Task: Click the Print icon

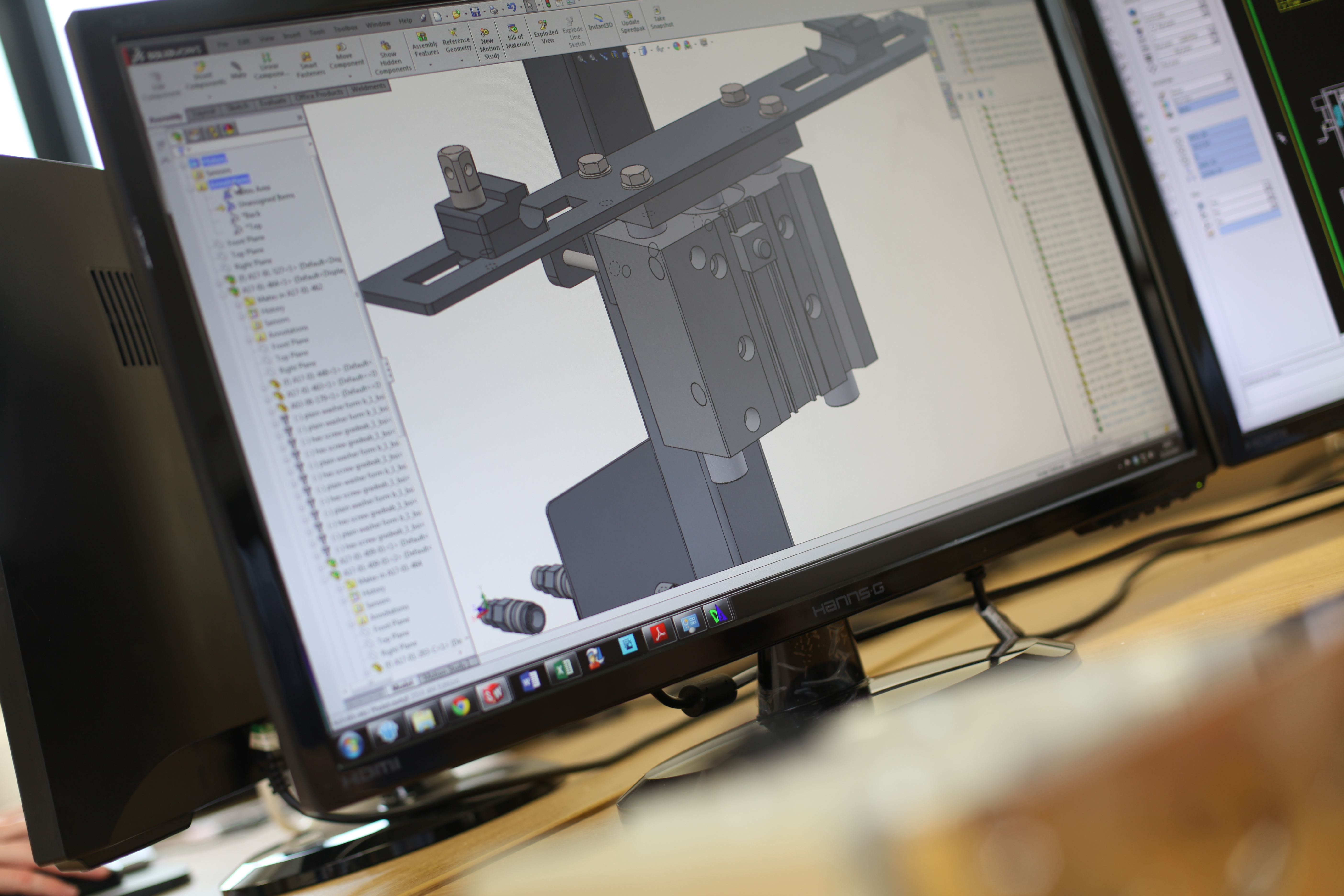Action: coord(493,10)
